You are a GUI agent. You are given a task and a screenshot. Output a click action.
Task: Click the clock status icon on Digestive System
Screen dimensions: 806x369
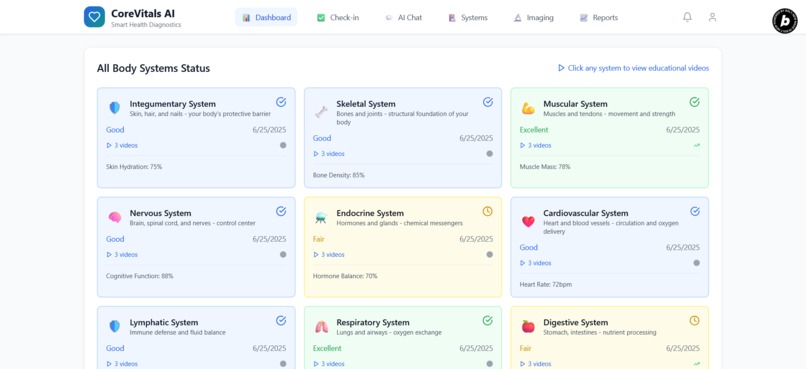coord(694,321)
